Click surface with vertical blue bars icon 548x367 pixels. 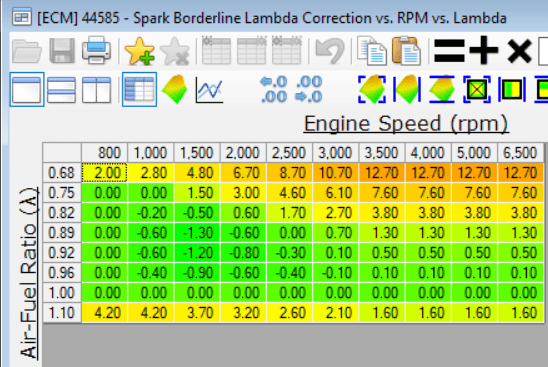tap(406, 89)
